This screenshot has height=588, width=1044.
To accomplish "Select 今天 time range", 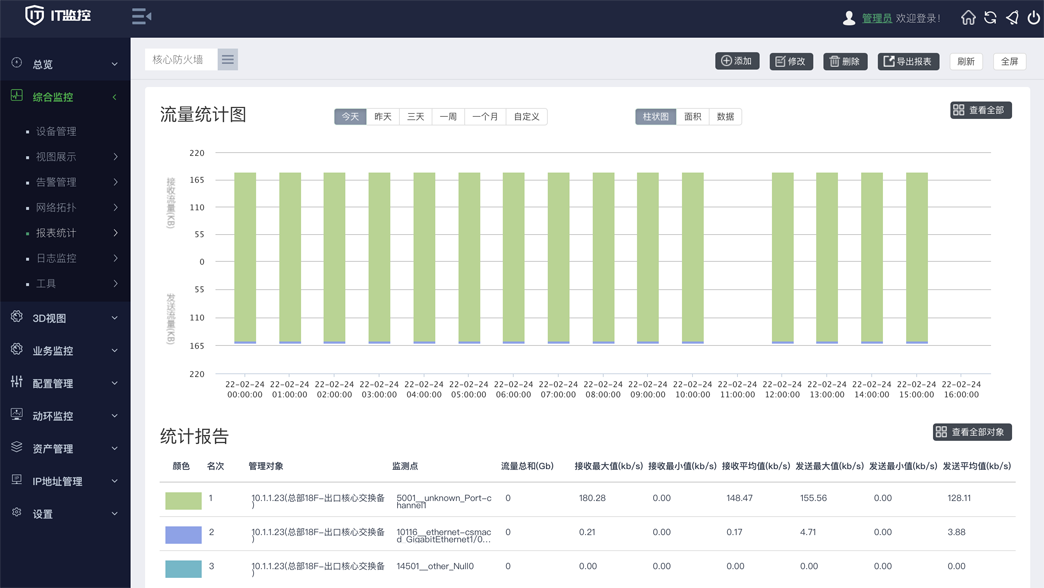I will tap(350, 117).
